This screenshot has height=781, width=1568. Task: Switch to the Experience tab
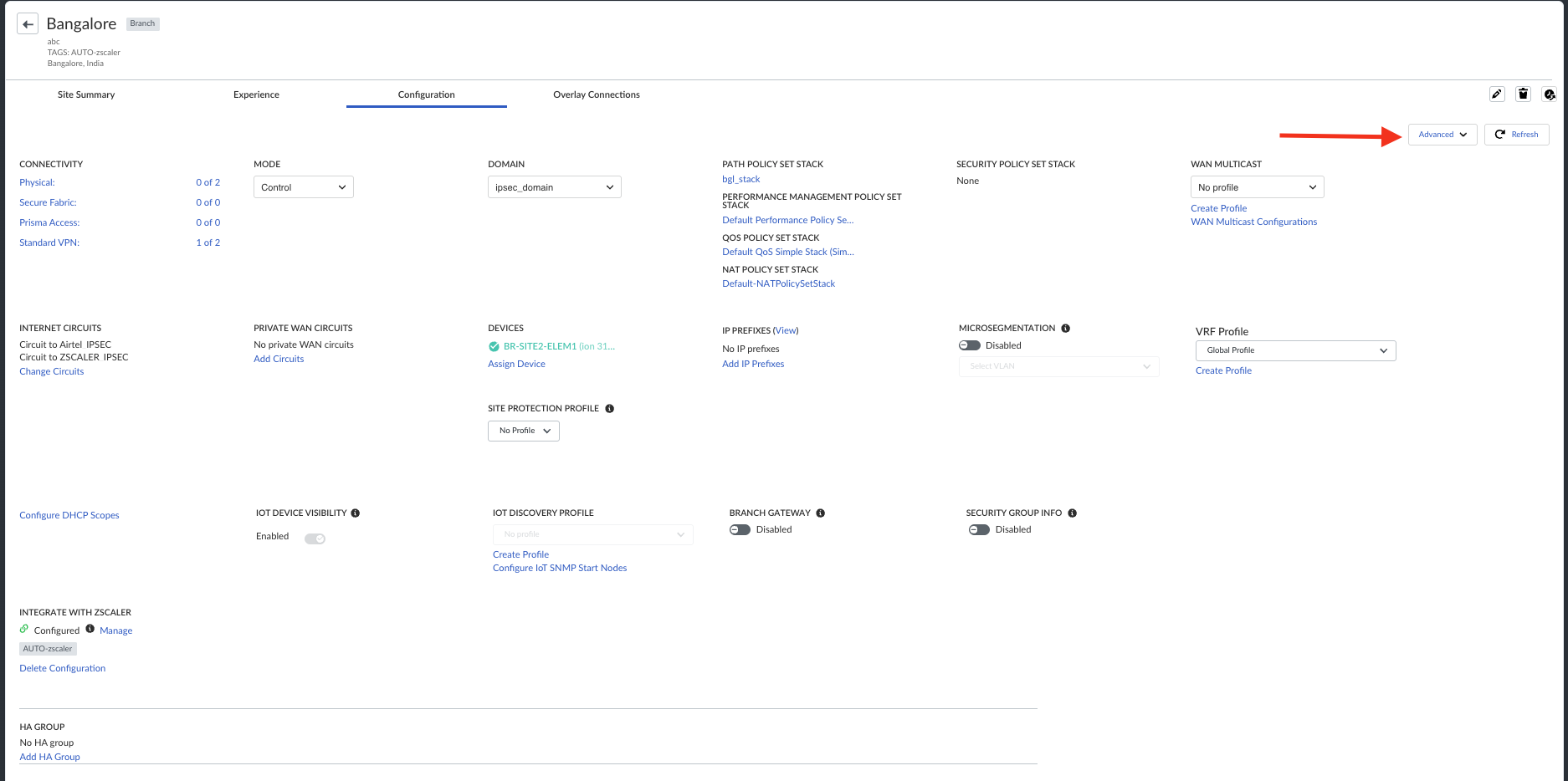[256, 94]
